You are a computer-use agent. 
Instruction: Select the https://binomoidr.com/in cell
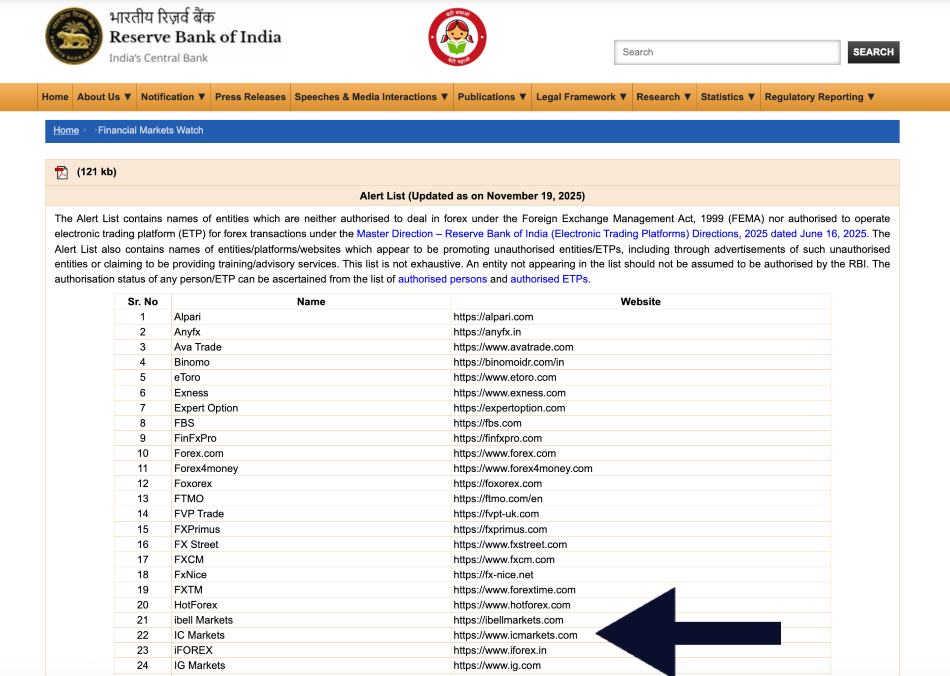pyautogui.click(x=640, y=362)
